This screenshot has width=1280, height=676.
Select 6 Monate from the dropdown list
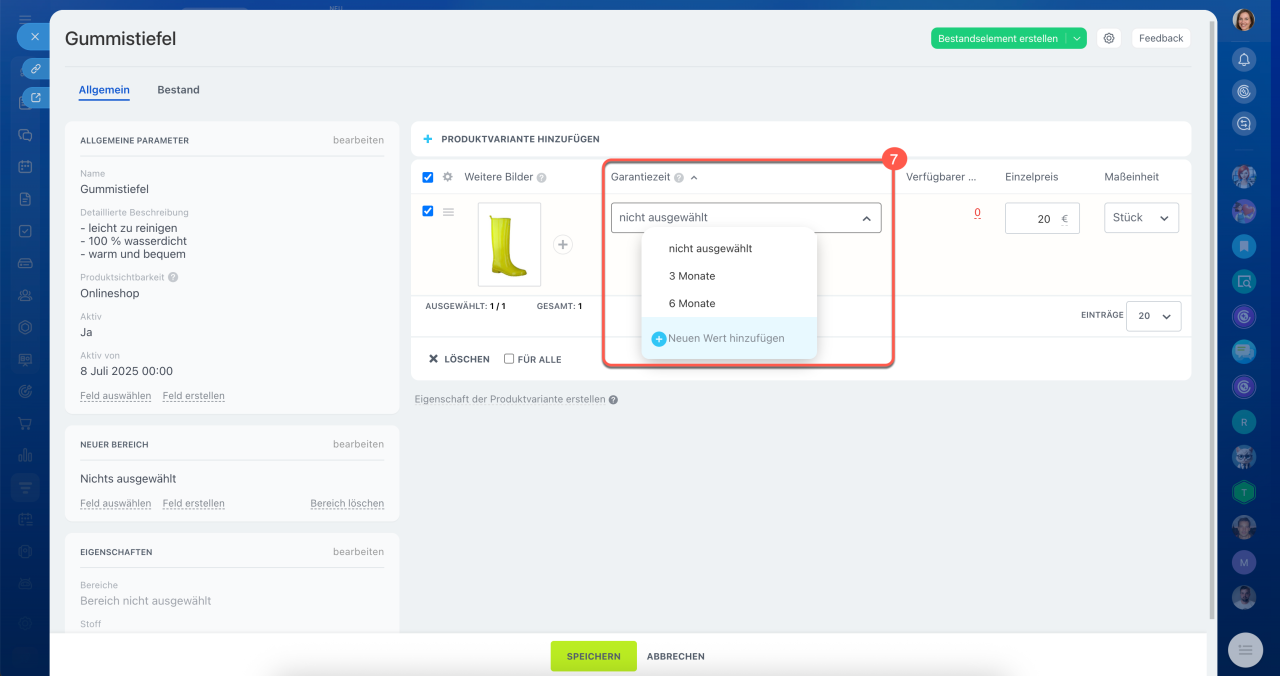[x=692, y=303]
